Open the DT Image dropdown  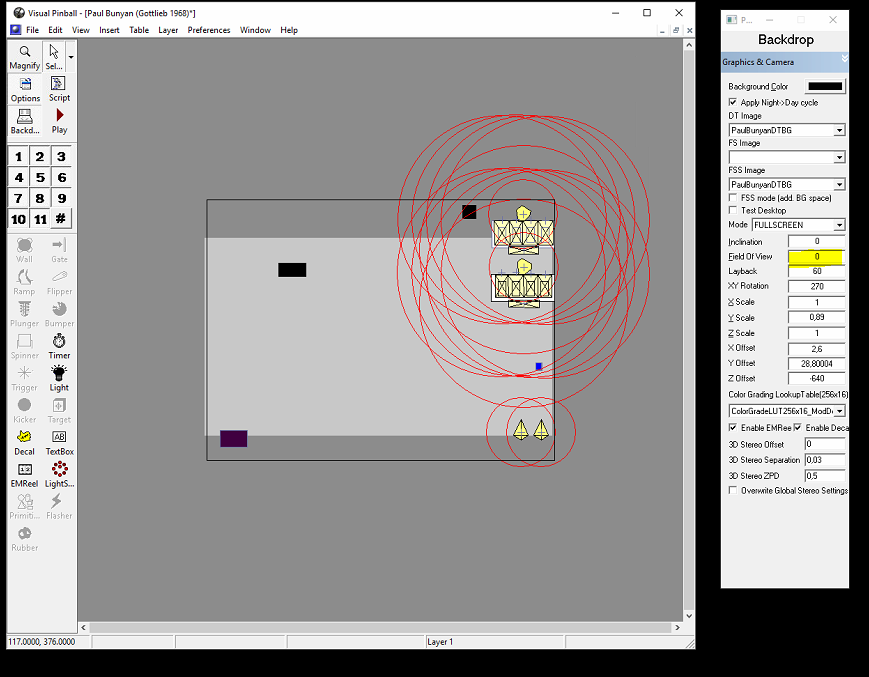(840, 130)
